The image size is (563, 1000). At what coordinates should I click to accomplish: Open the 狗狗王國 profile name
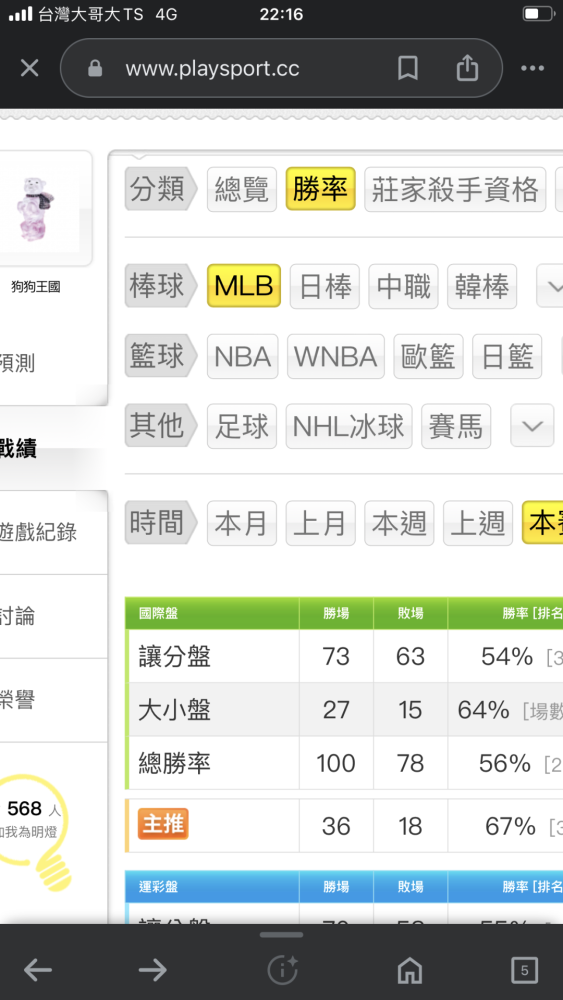pyautogui.click(x=36, y=287)
